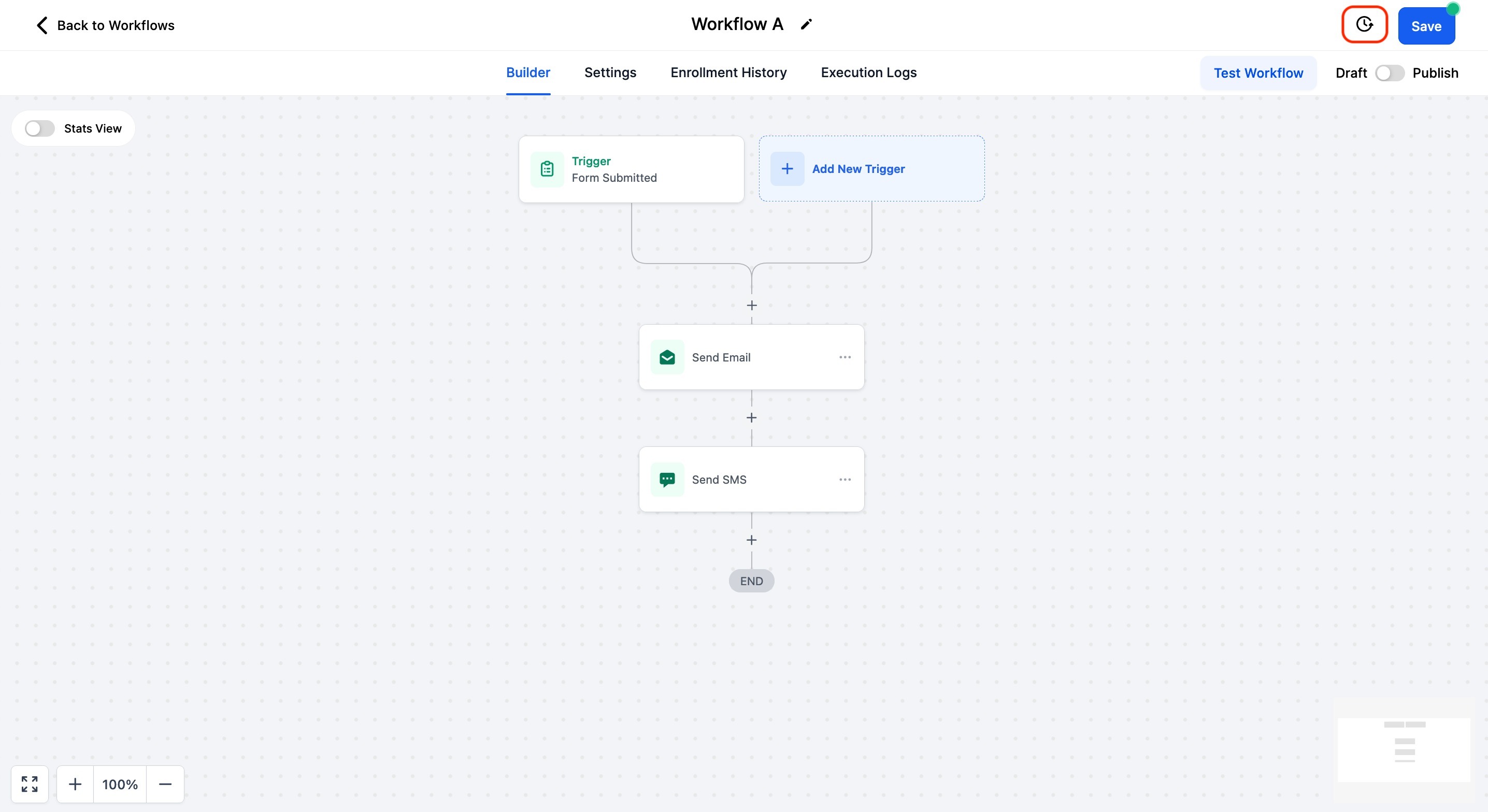Click the minimap thumbnail in corner

(x=1404, y=749)
